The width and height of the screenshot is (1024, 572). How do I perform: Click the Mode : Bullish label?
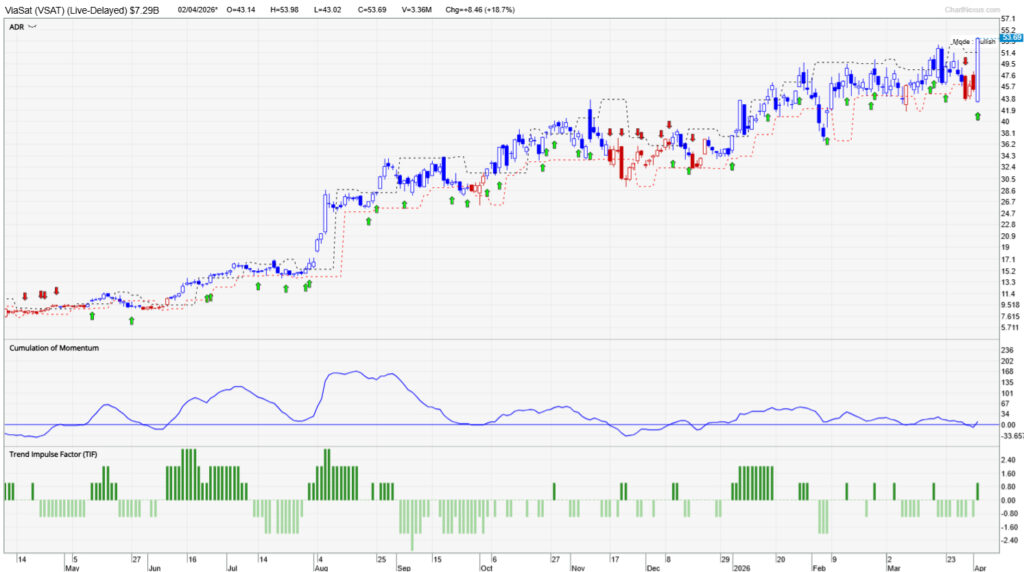tap(974, 42)
